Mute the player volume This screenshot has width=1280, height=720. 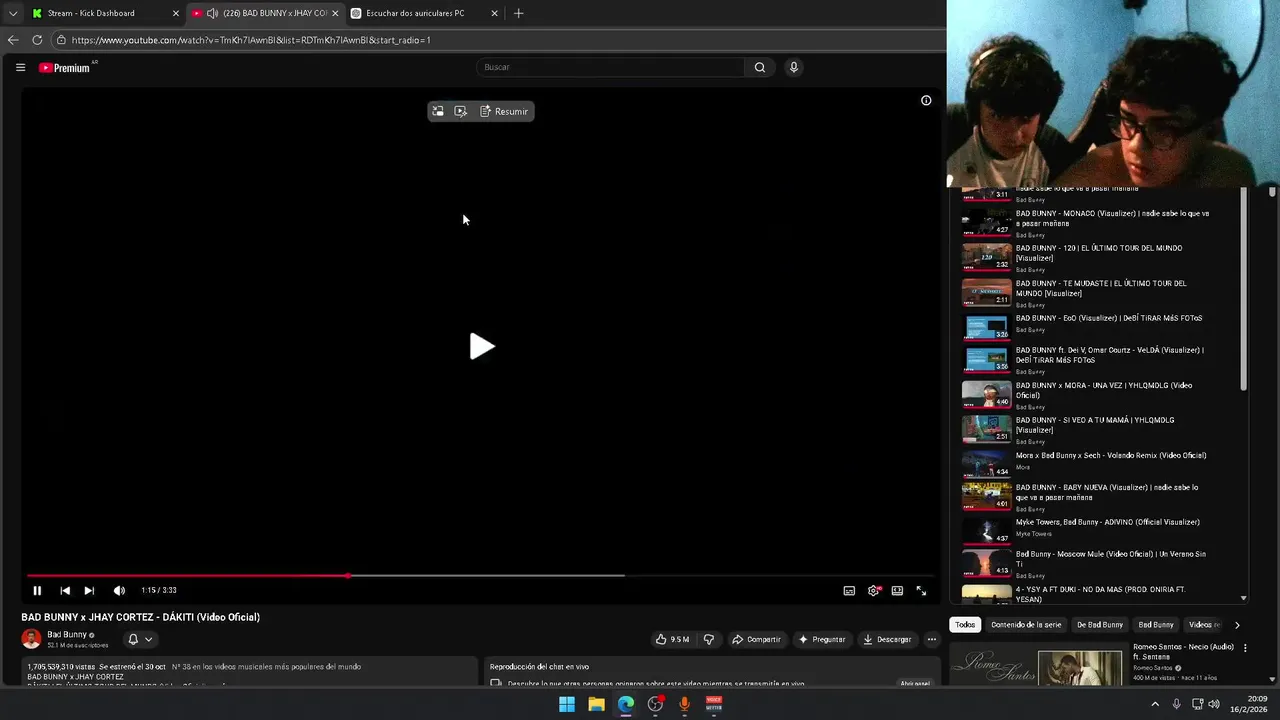(119, 590)
